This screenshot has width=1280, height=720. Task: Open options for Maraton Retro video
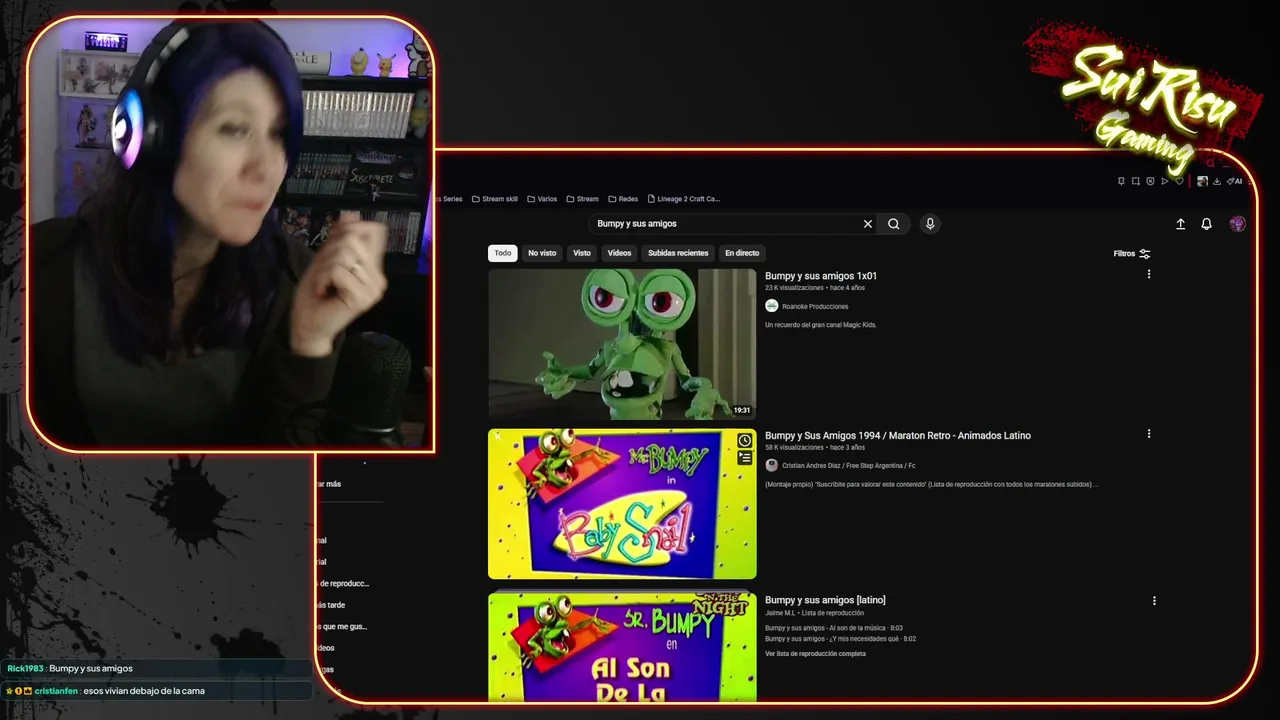pos(1148,434)
